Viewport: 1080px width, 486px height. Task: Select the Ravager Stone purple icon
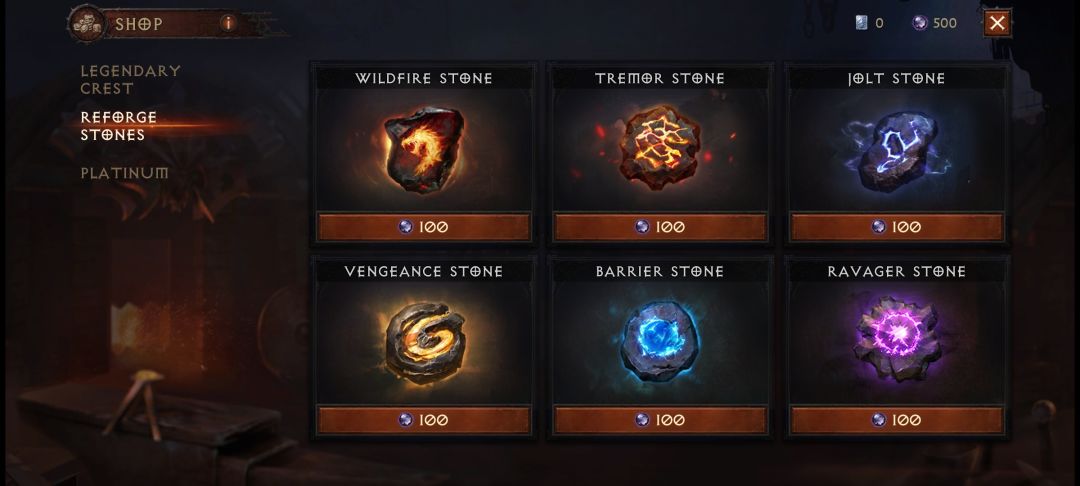pos(896,338)
